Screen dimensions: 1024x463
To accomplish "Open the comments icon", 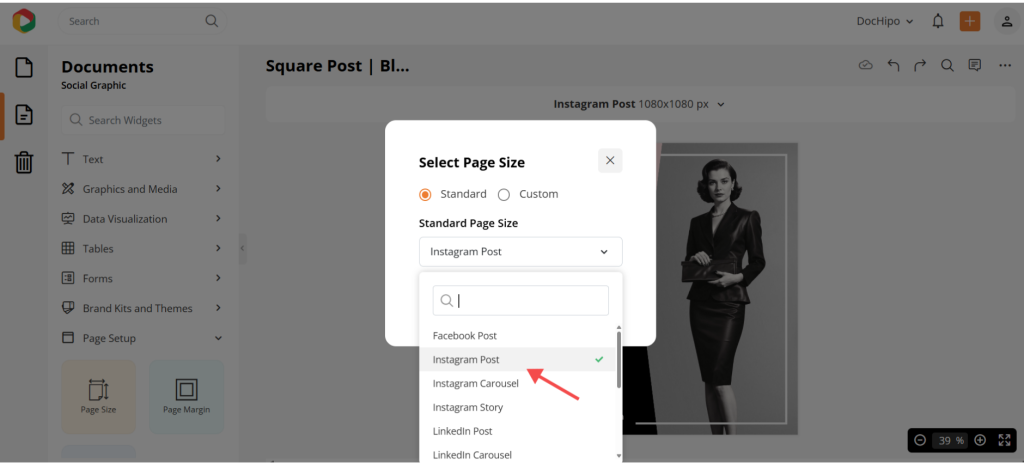I will coord(975,65).
